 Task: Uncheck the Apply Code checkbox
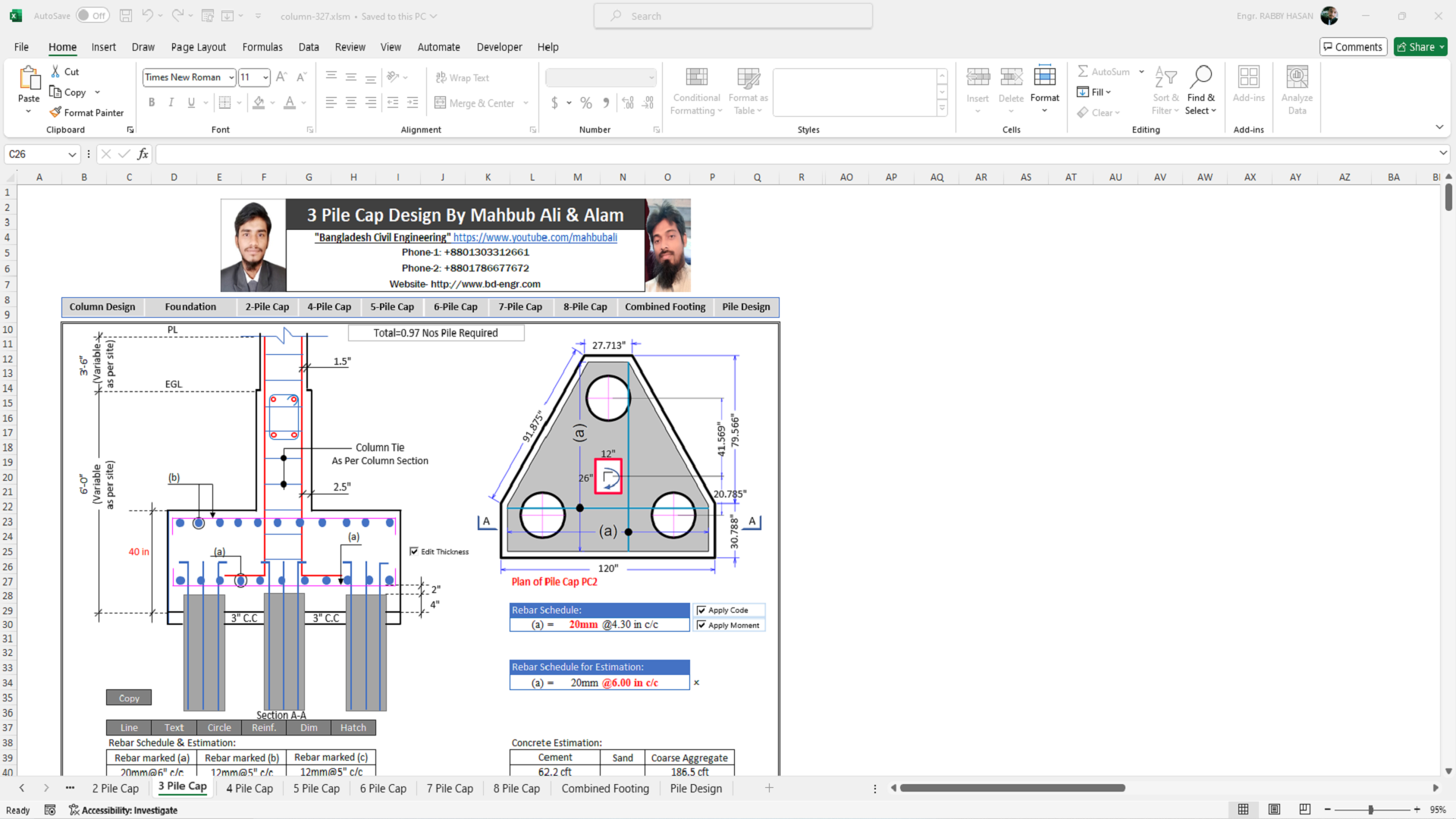click(x=701, y=610)
